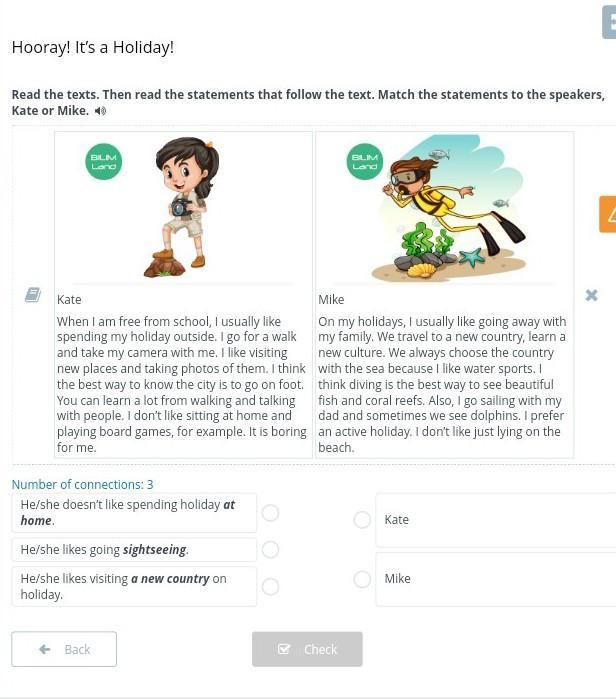Select the connector circle beside Mike
This screenshot has height=699, width=616.
tap(362, 579)
